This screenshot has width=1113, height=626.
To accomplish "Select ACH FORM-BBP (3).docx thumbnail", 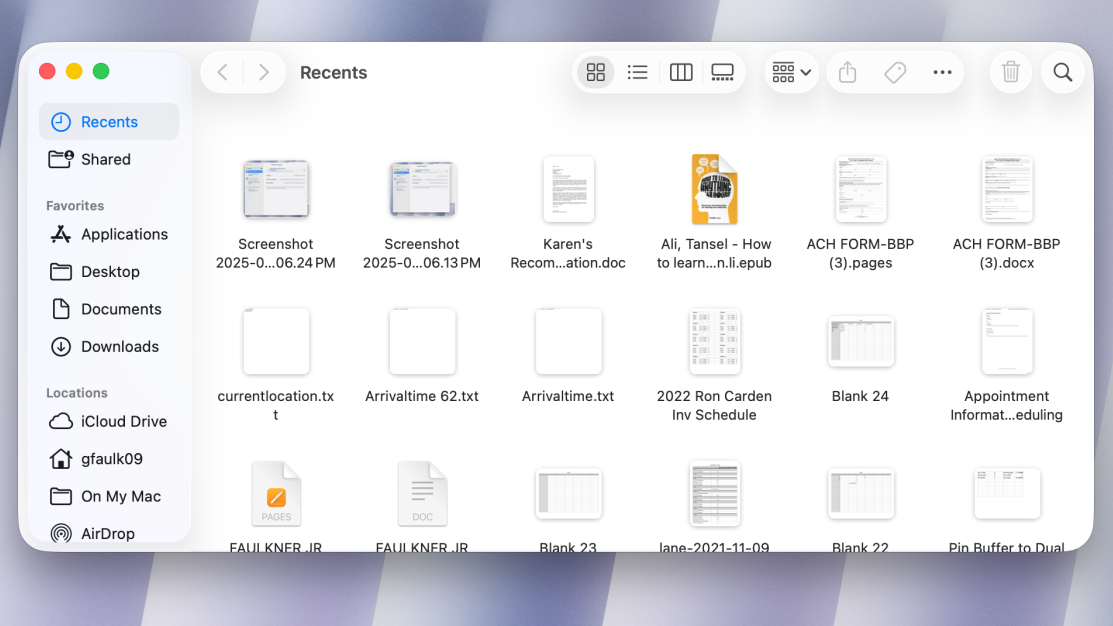I will point(1007,190).
